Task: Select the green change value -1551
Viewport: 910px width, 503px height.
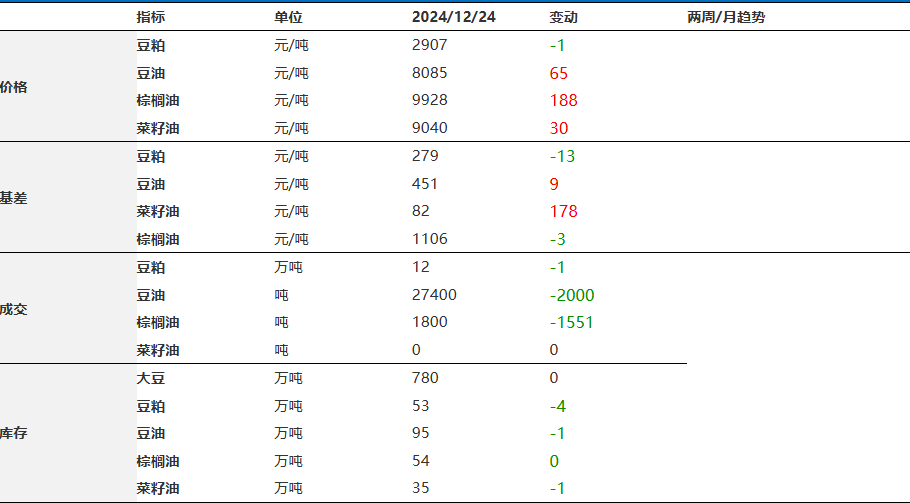Action: [x=572, y=323]
